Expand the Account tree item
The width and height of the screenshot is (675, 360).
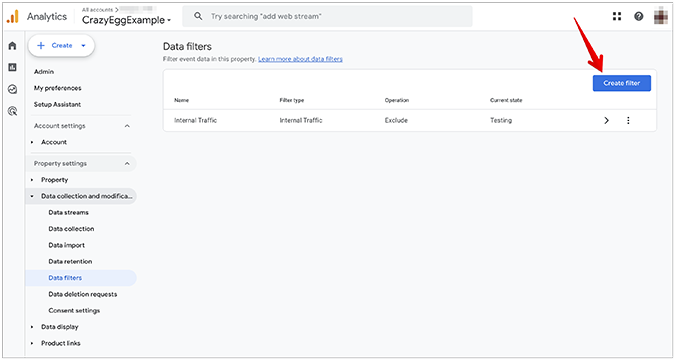[32, 142]
